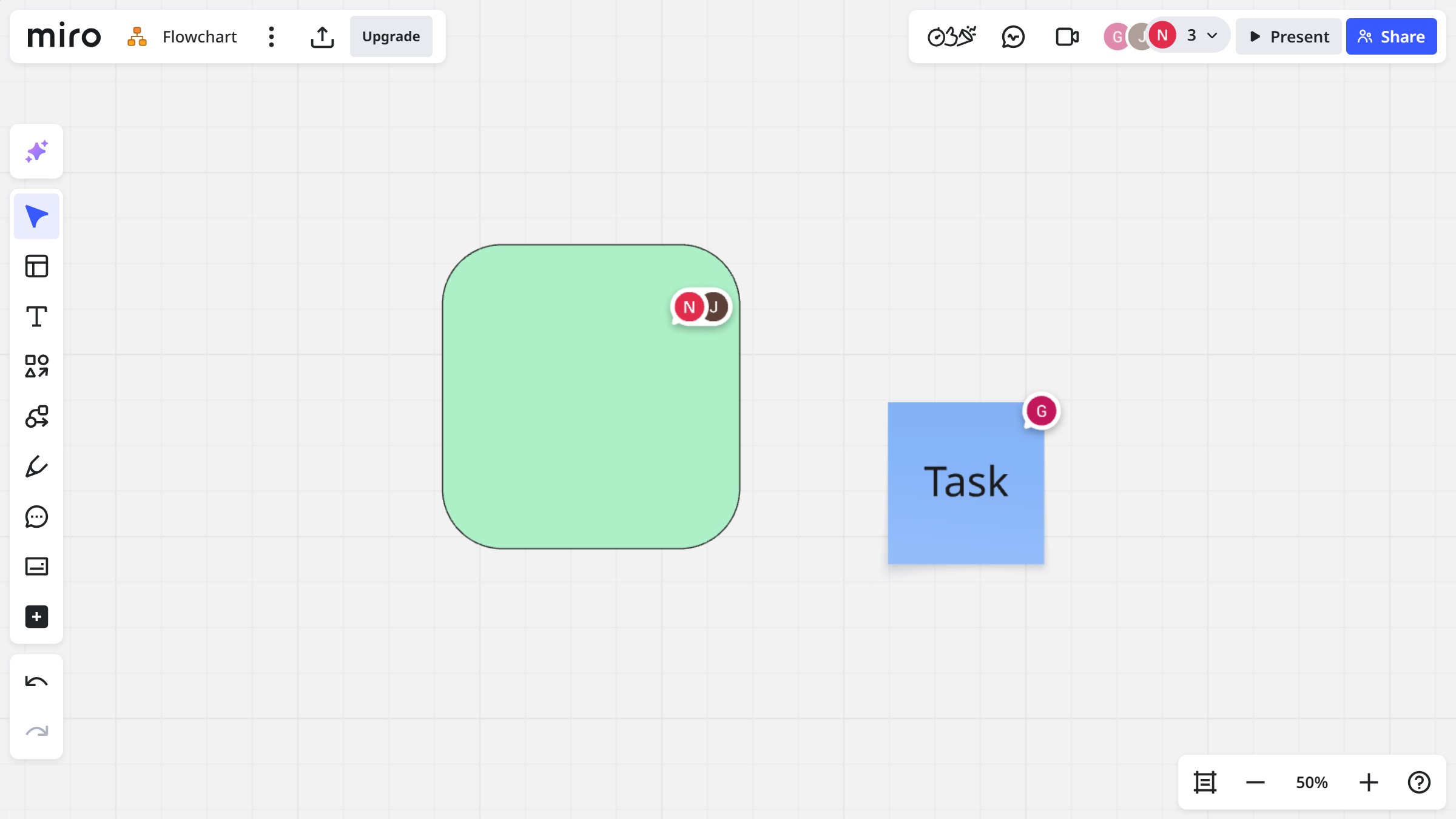Click the collaborator count 3
The height and width of the screenshot is (819, 1456).
pyautogui.click(x=1191, y=35)
